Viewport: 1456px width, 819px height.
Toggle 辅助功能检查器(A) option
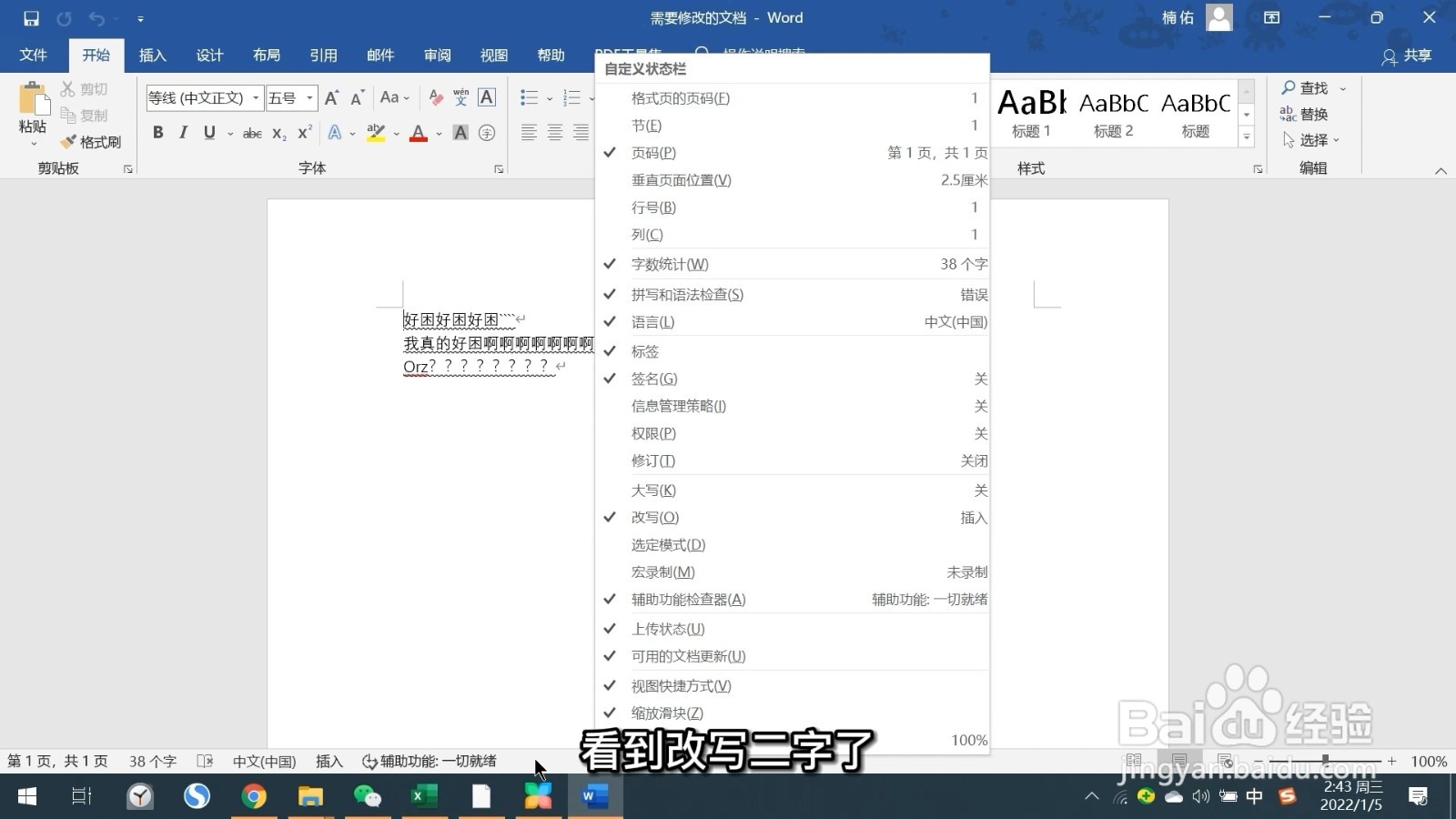(793, 599)
